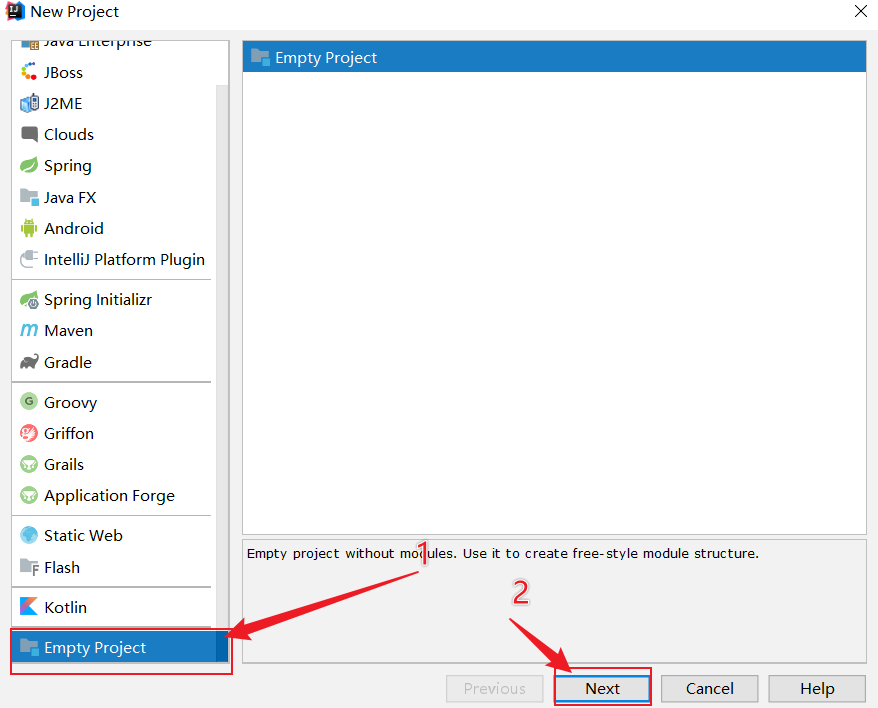The image size is (878, 708).
Task: Click the Next button
Action: click(602, 688)
